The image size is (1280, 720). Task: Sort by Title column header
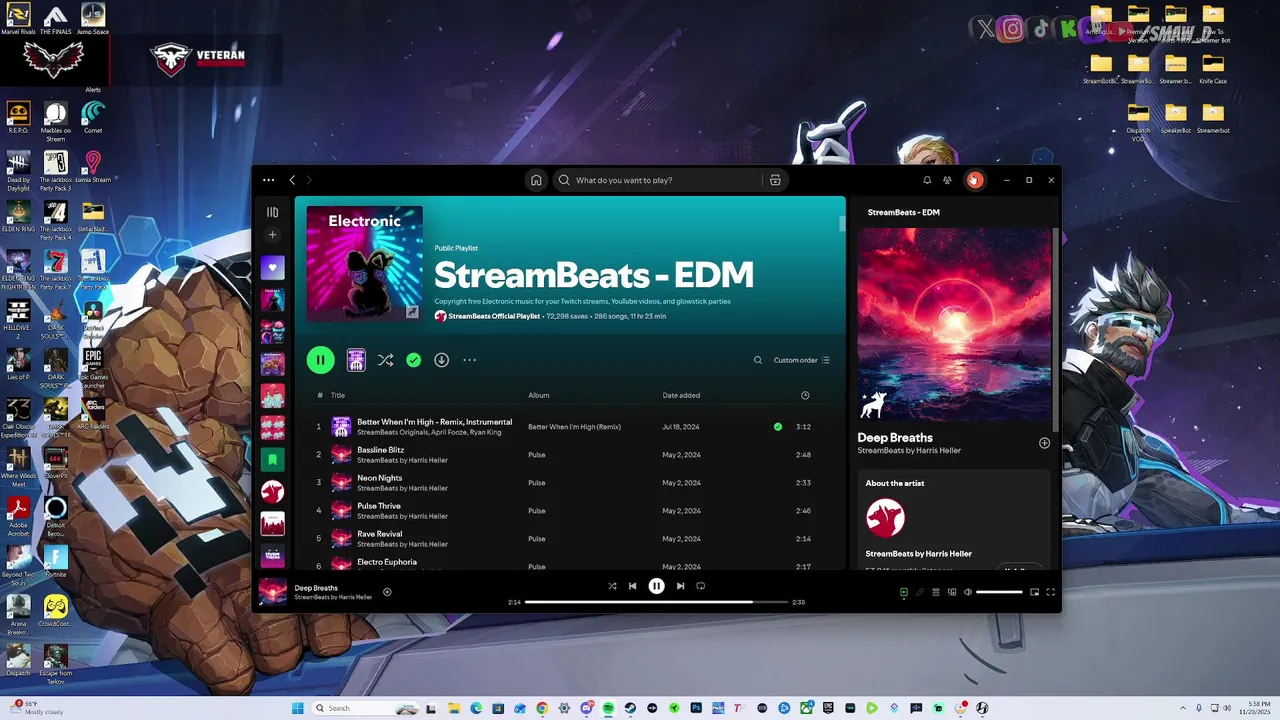coord(338,395)
